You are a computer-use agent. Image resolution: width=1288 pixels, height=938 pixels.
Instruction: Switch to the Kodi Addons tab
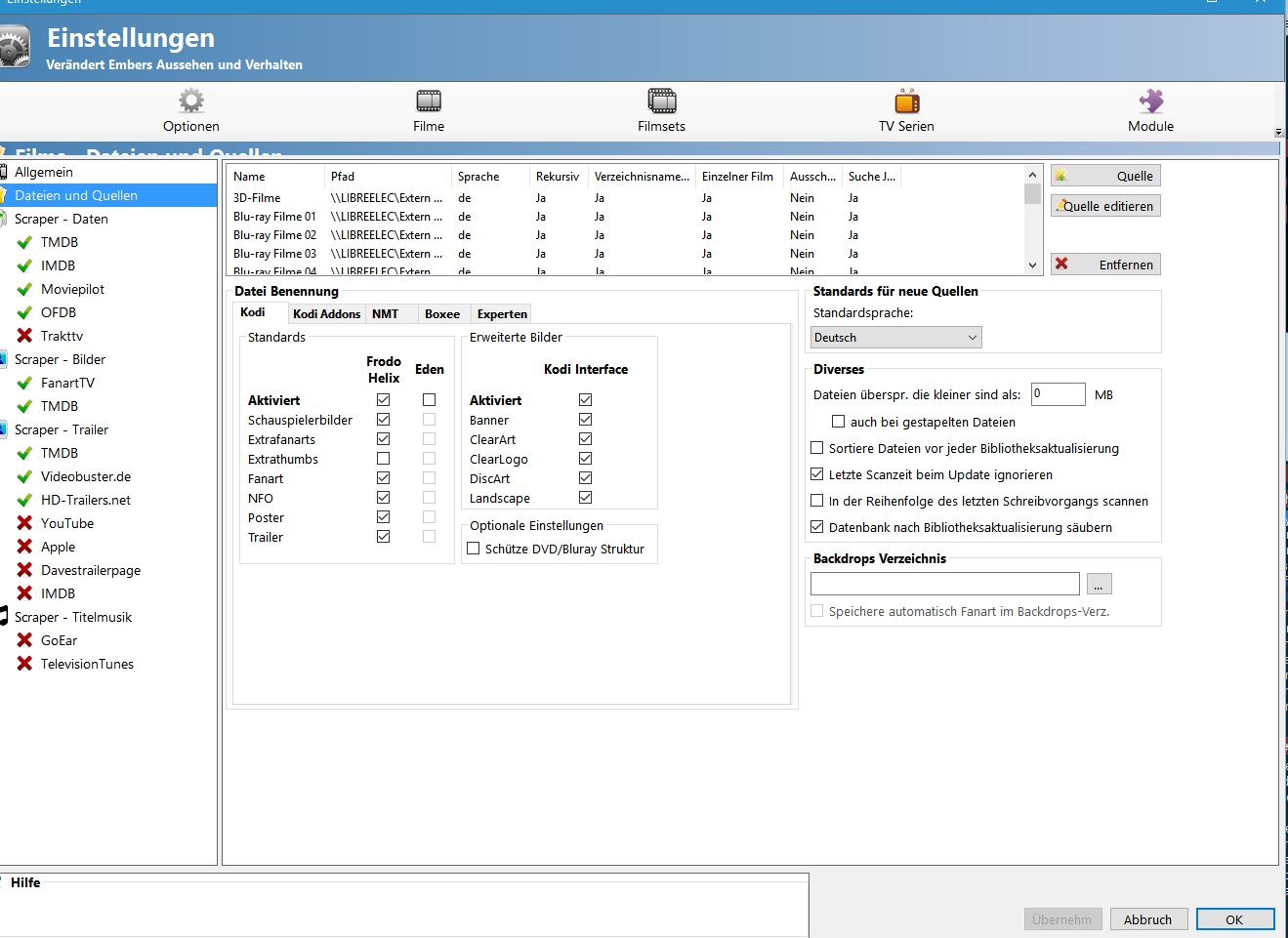pos(326,314)
